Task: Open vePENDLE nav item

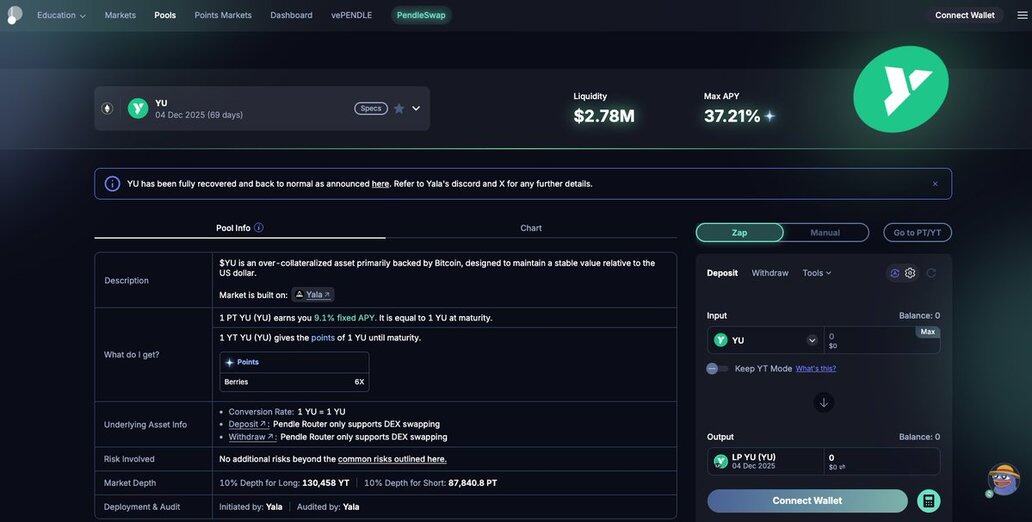Action: (x=351, y=15)
